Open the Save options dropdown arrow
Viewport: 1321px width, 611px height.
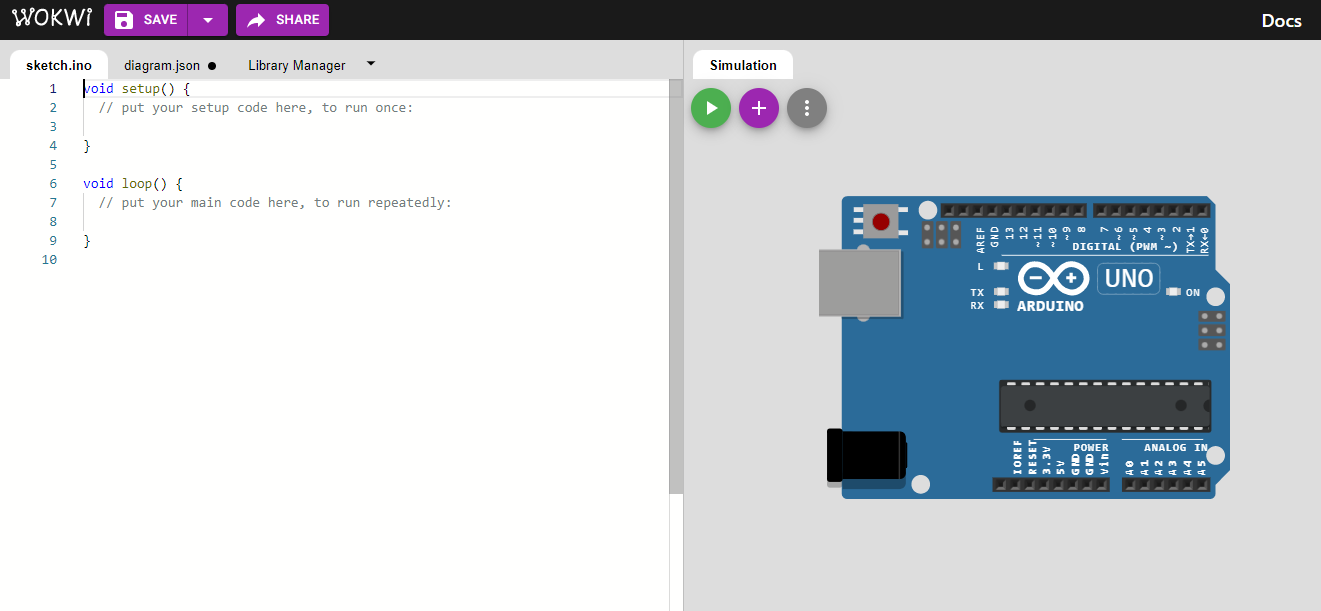coord(208,20)
